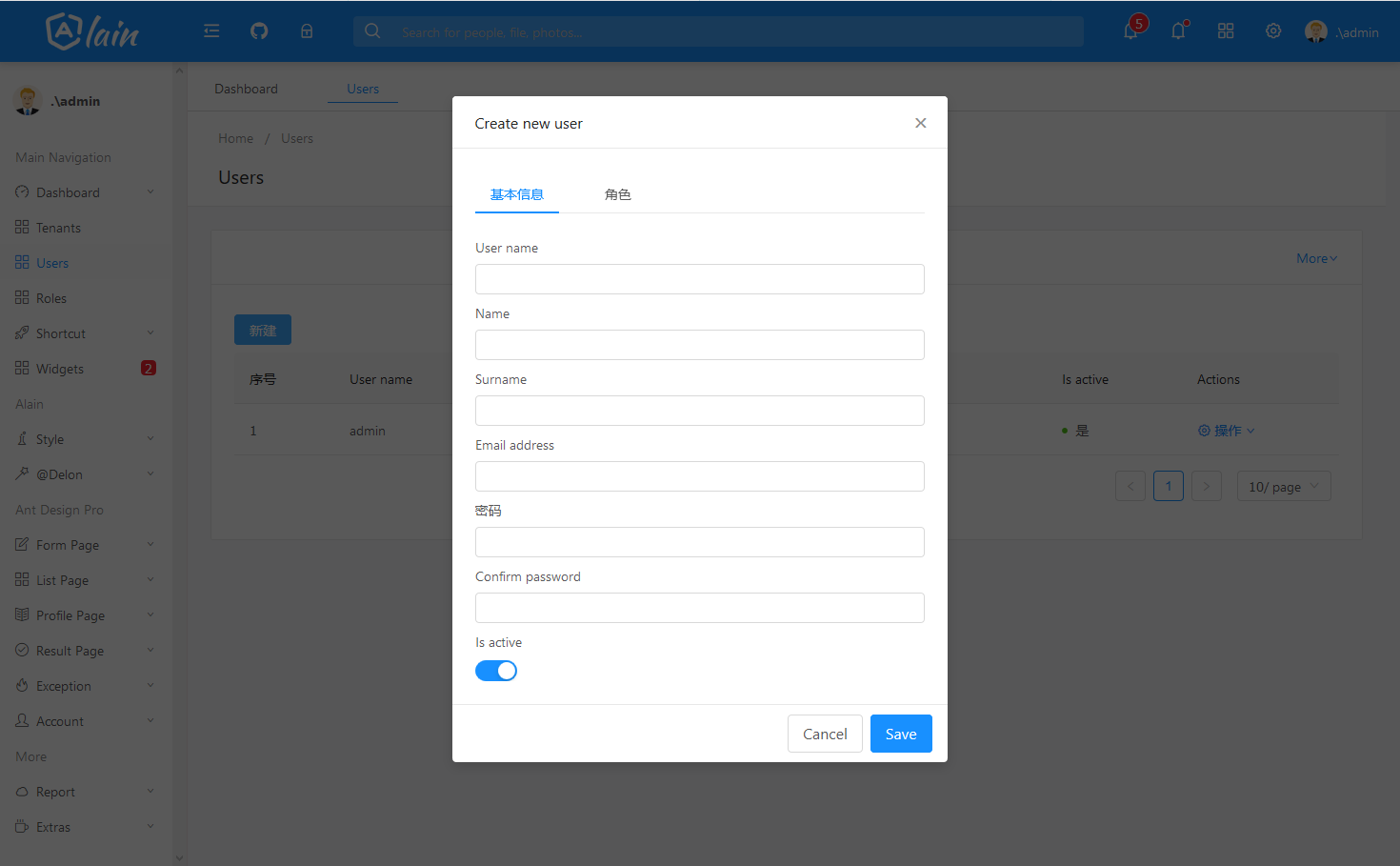1400x866 pixels.
Task: Switch to the 基本信息 tab
Action: (x=517, y=194)
